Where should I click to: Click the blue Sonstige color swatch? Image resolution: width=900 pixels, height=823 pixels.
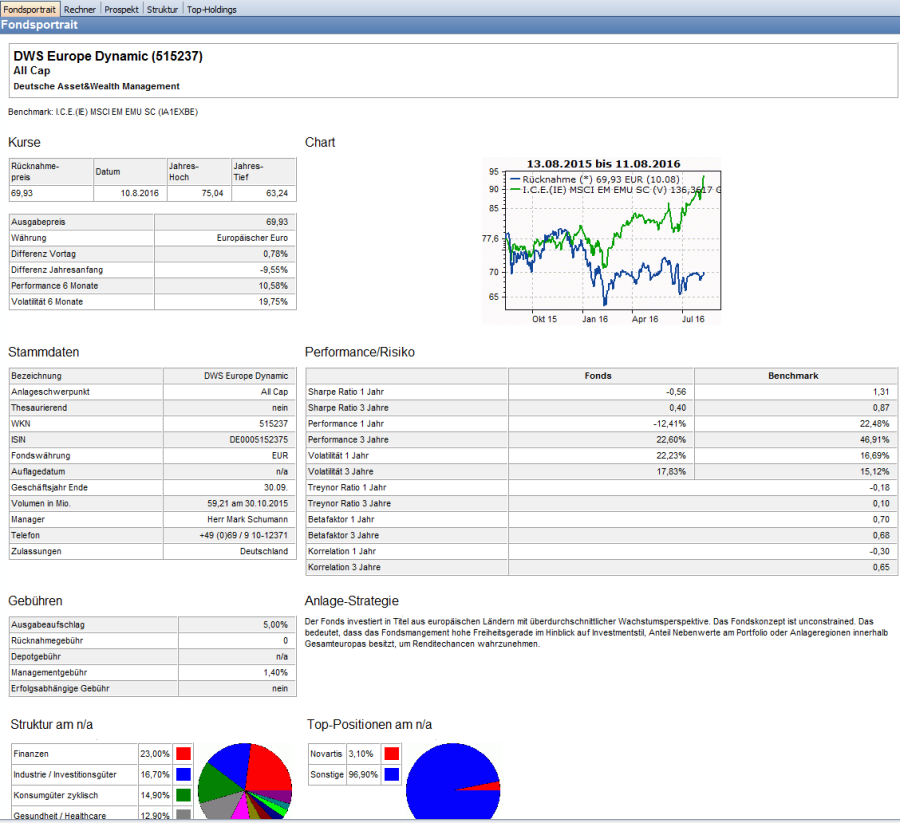[x=391, y=774]
